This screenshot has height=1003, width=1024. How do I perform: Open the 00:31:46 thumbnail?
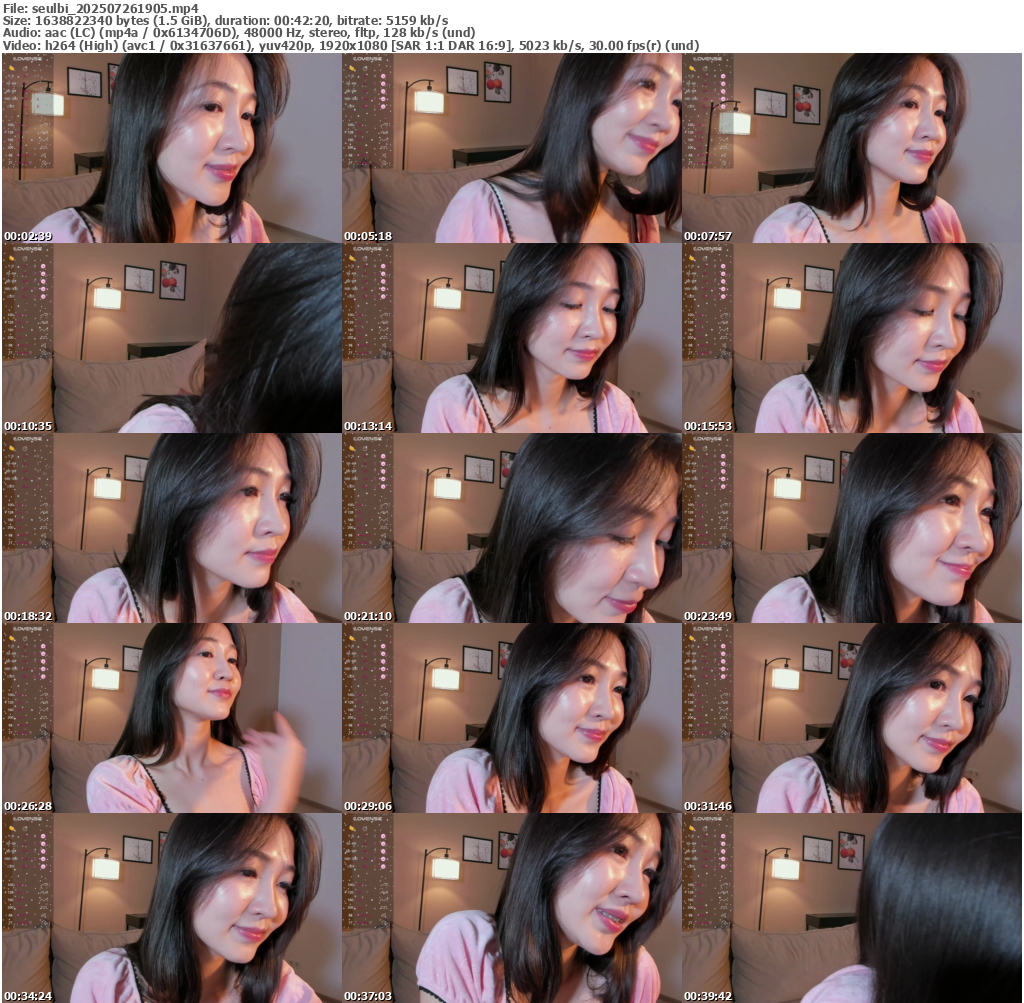coord(851,718)
